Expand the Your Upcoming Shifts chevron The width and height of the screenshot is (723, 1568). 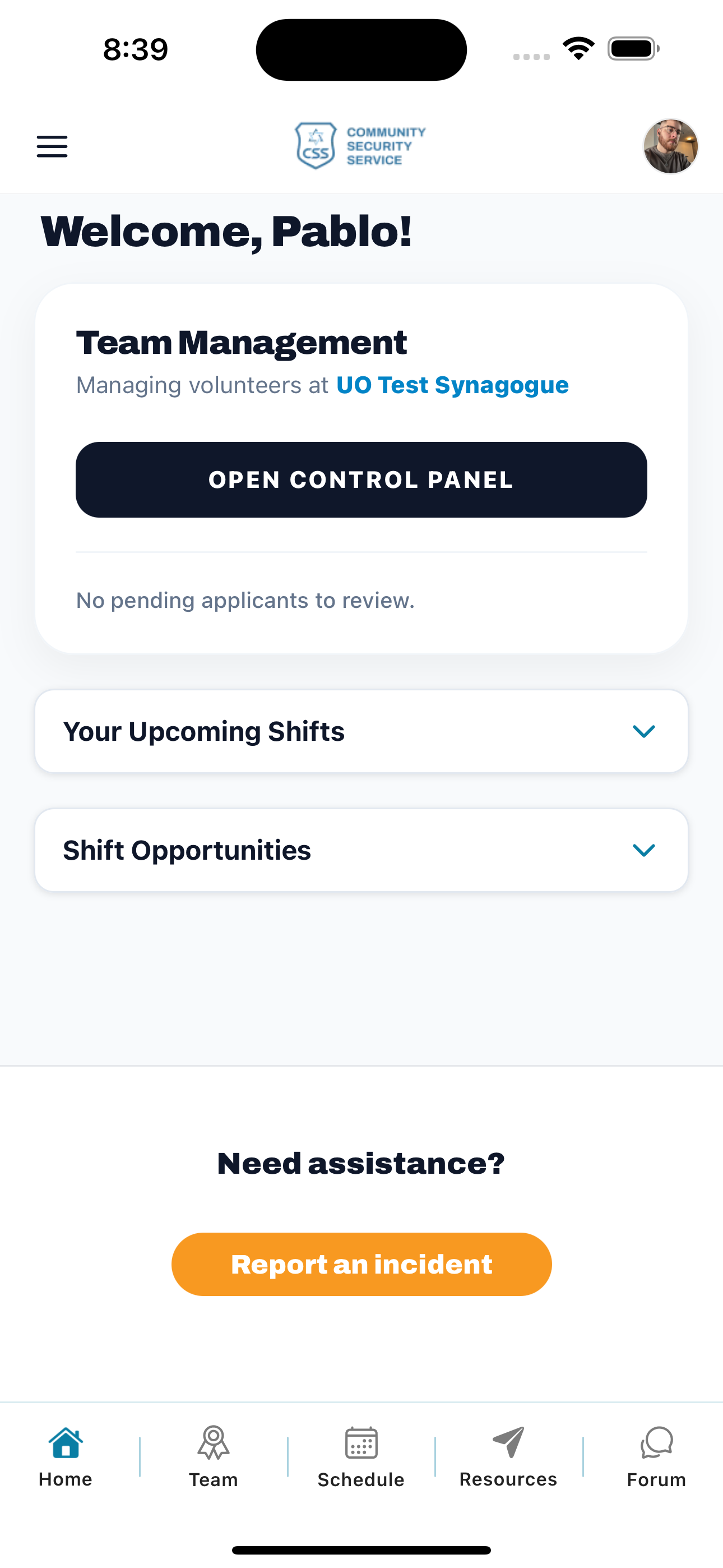643,731
